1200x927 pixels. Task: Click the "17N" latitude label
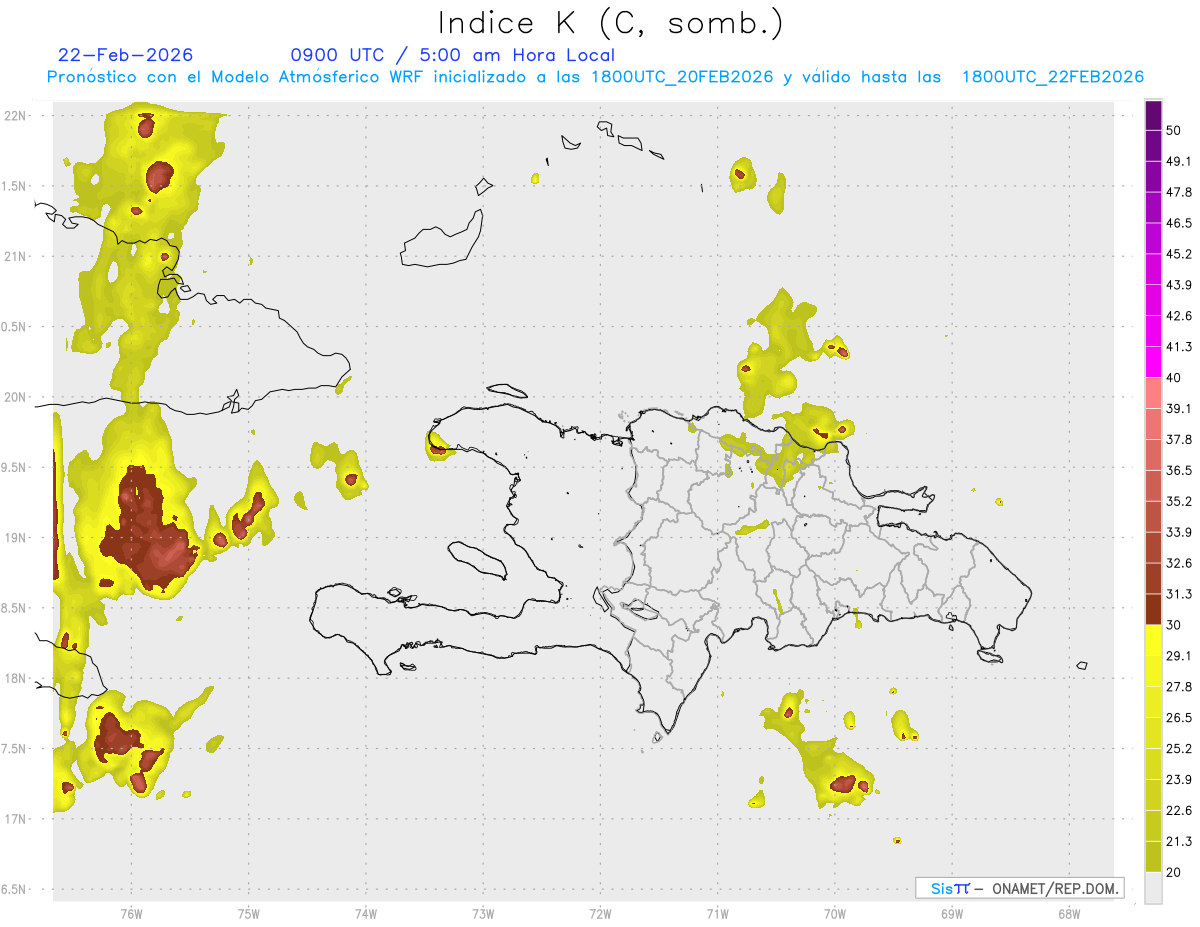16,819
